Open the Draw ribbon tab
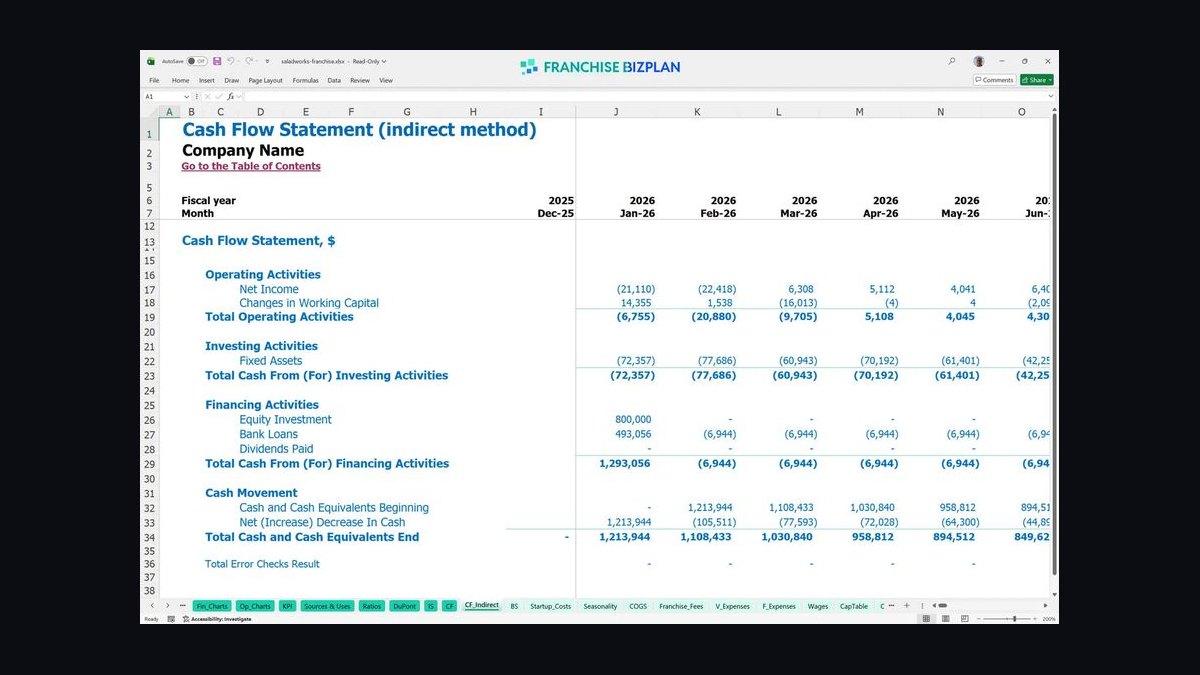This screenshot has height=675, width=1200. coord(232,80)
